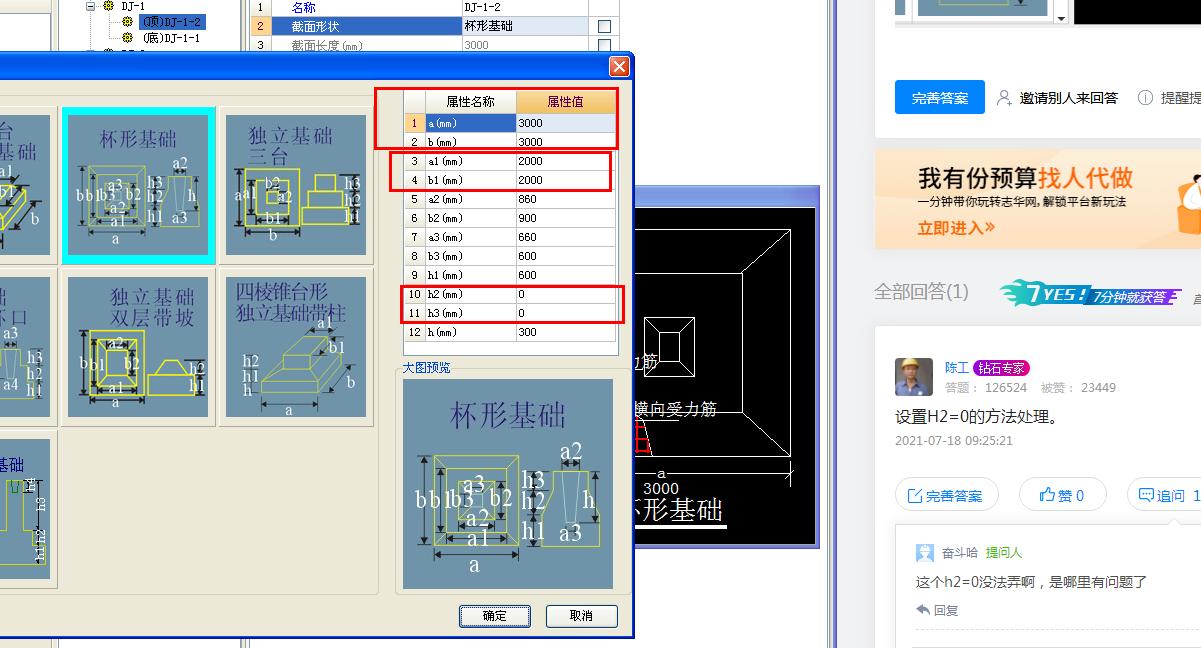Image resolution: width=1201 pixels, height=648 pixels.
Task: Click the 奋斗哈 commenter name
Action: click(960, 553)
